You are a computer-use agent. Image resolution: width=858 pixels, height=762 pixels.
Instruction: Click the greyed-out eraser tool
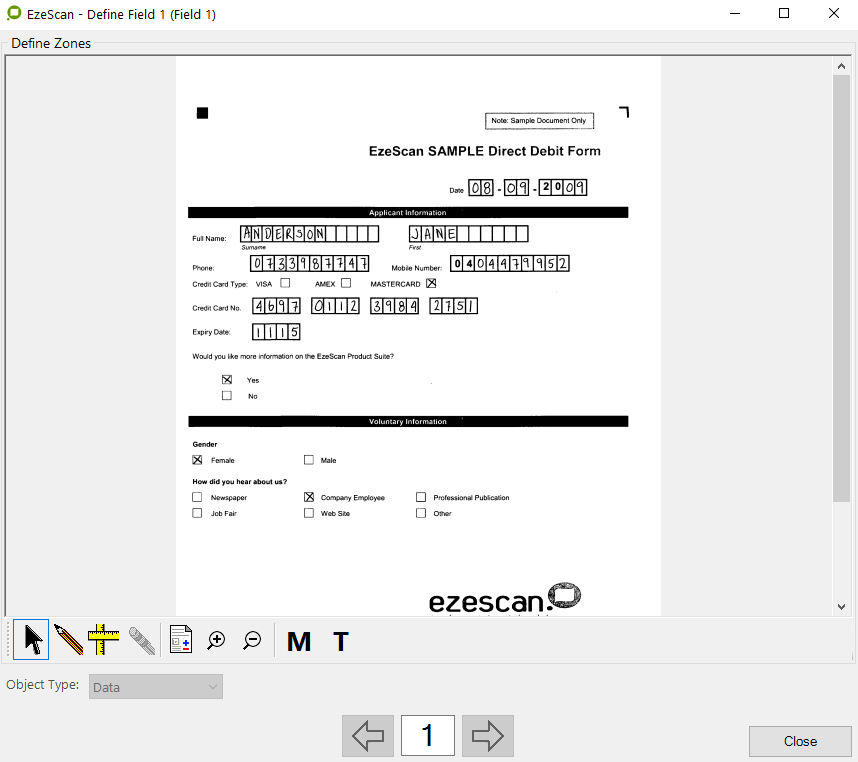click(141, 640)
